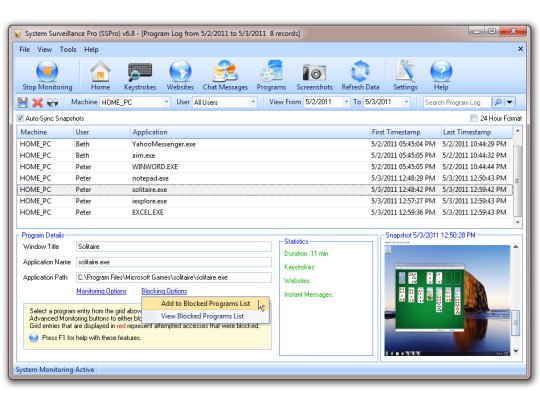
Task: Open the Keystrokes log icon
Action: tap(140, 75)
